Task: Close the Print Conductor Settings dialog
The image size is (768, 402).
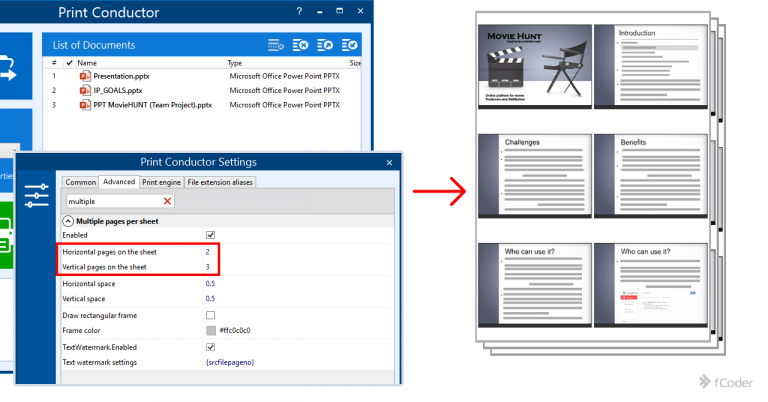Action: coord(389,162)
